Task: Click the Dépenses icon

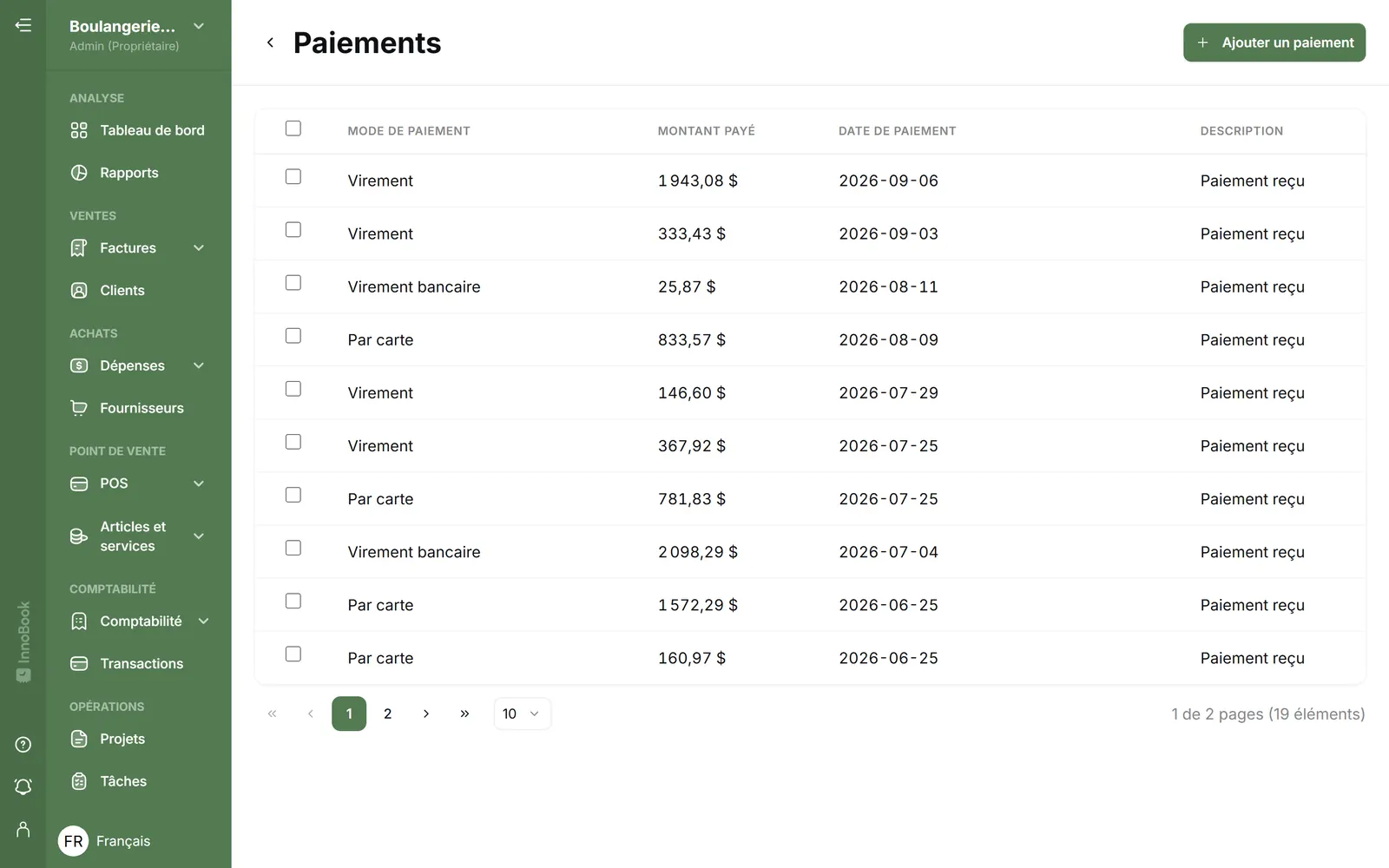Action: 79,365
